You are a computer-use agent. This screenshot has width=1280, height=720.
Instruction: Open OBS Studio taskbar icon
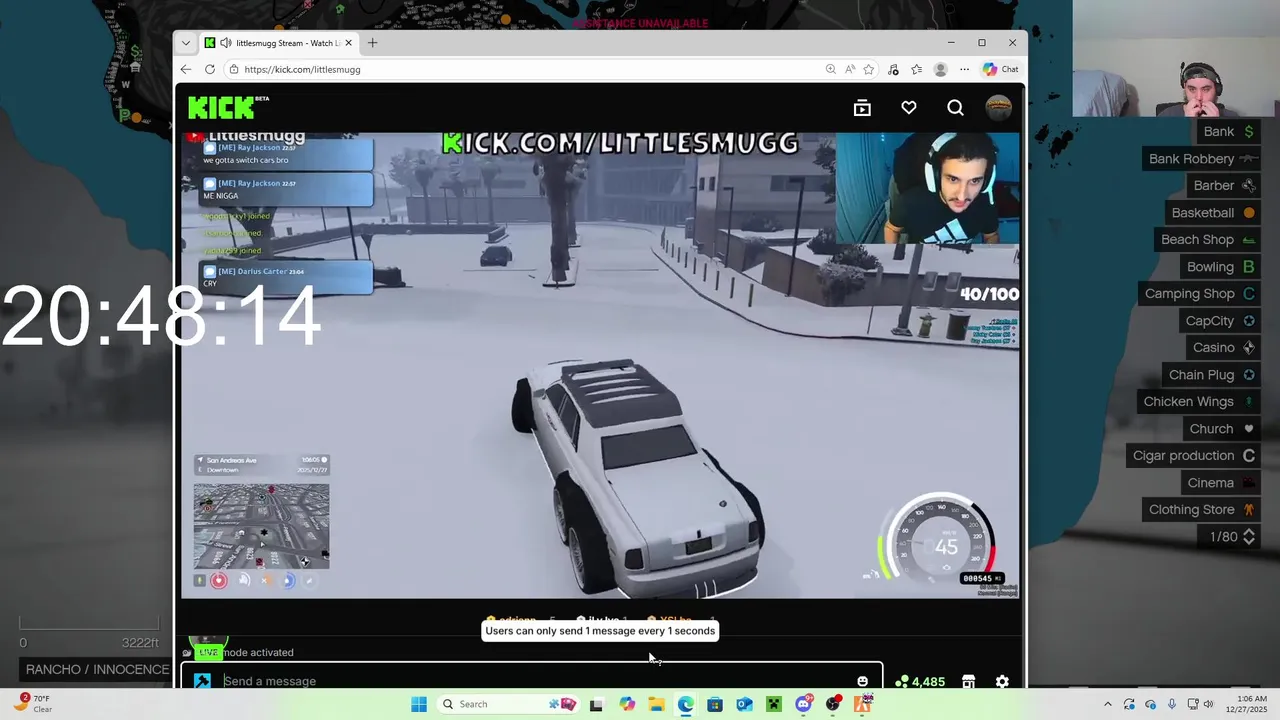(x=833, y=704)
